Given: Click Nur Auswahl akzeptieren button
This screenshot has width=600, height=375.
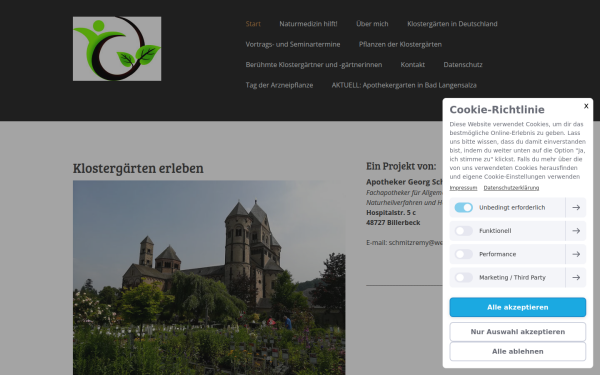Looking at the screenshot, I should [517, 332].
